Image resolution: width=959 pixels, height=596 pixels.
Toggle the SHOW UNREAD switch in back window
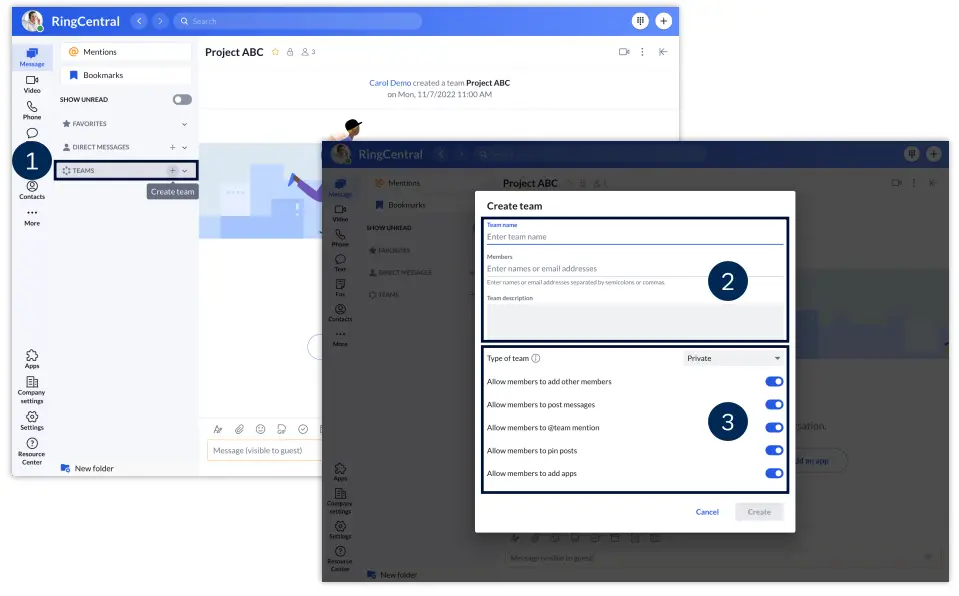tap(182, 100)
